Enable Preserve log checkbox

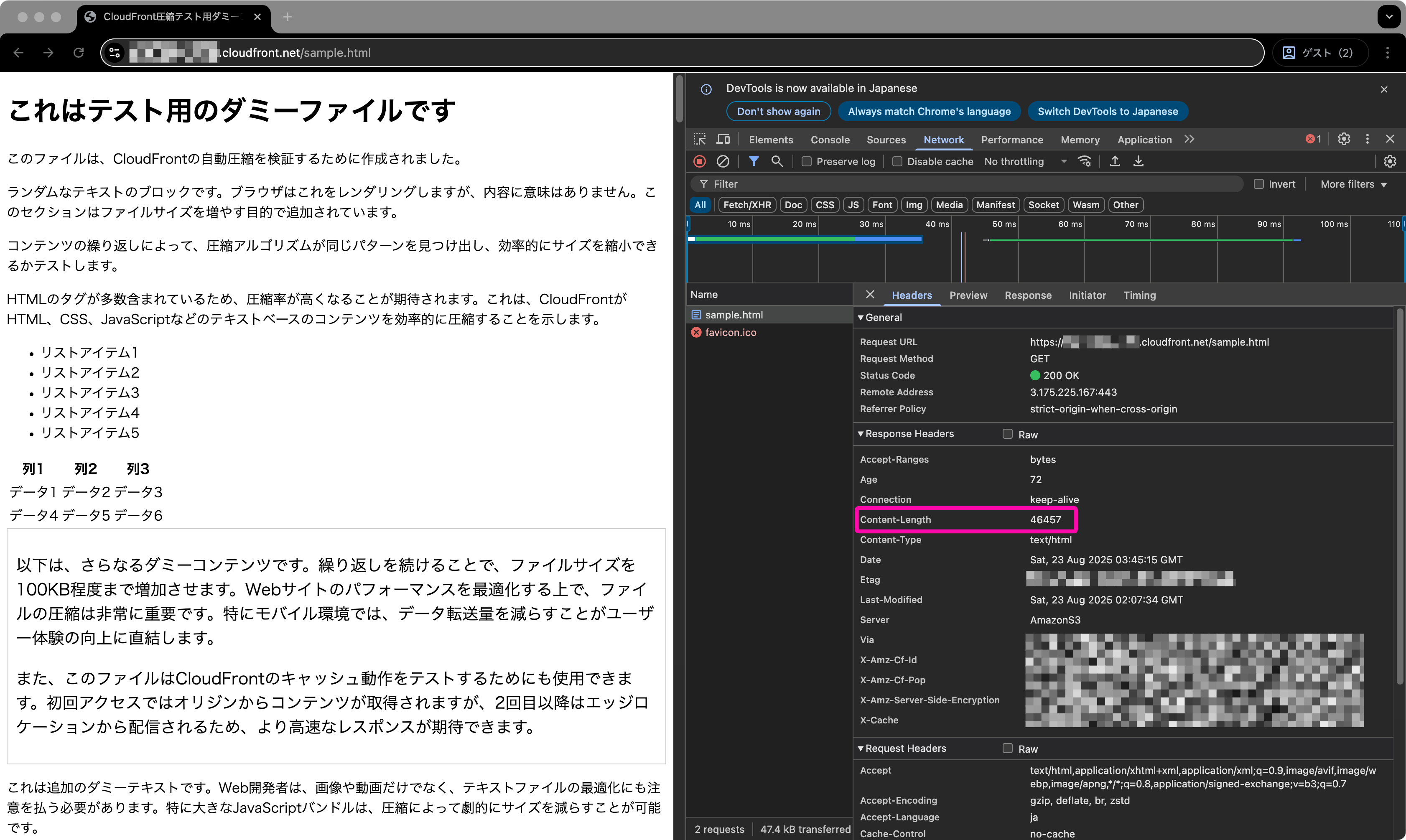tap(807, 161)
